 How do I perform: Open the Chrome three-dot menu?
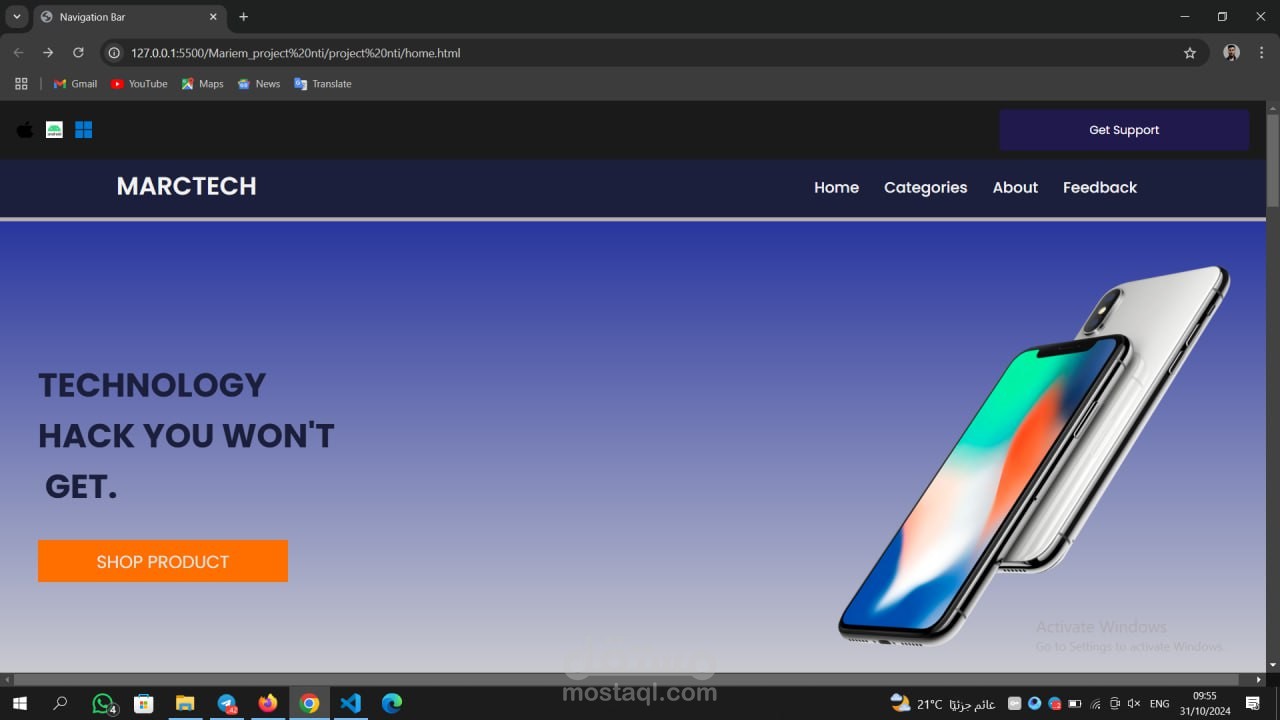(x=1262, y=53)
